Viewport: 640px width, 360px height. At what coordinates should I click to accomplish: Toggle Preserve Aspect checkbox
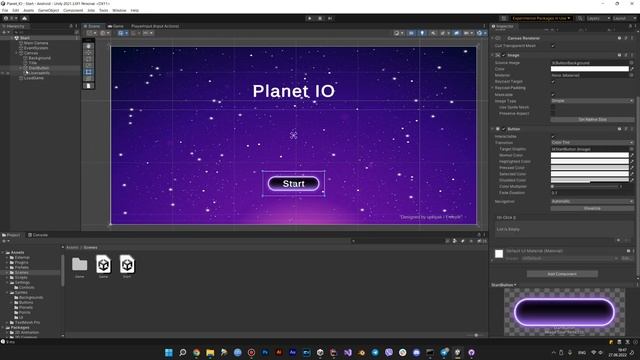pyautogui.click(x=553, y=113)
